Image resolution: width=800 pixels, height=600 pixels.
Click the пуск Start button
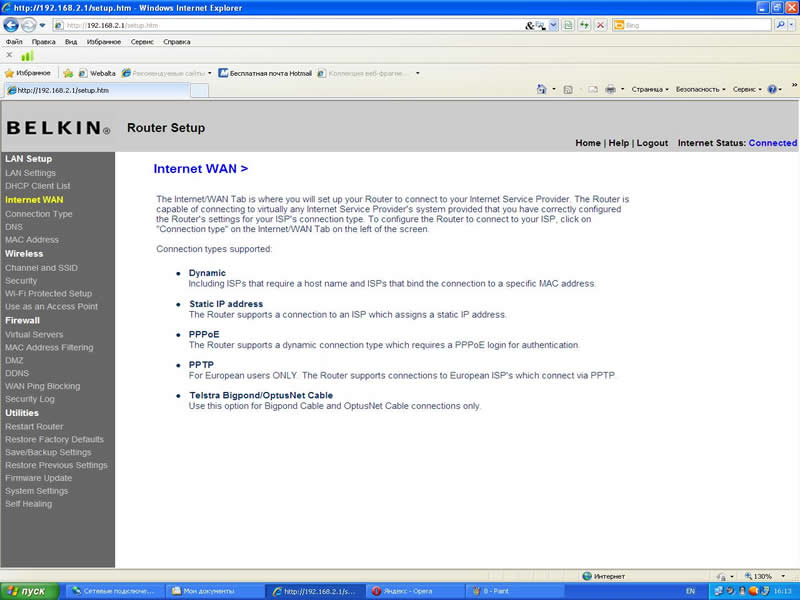point(30,591)
